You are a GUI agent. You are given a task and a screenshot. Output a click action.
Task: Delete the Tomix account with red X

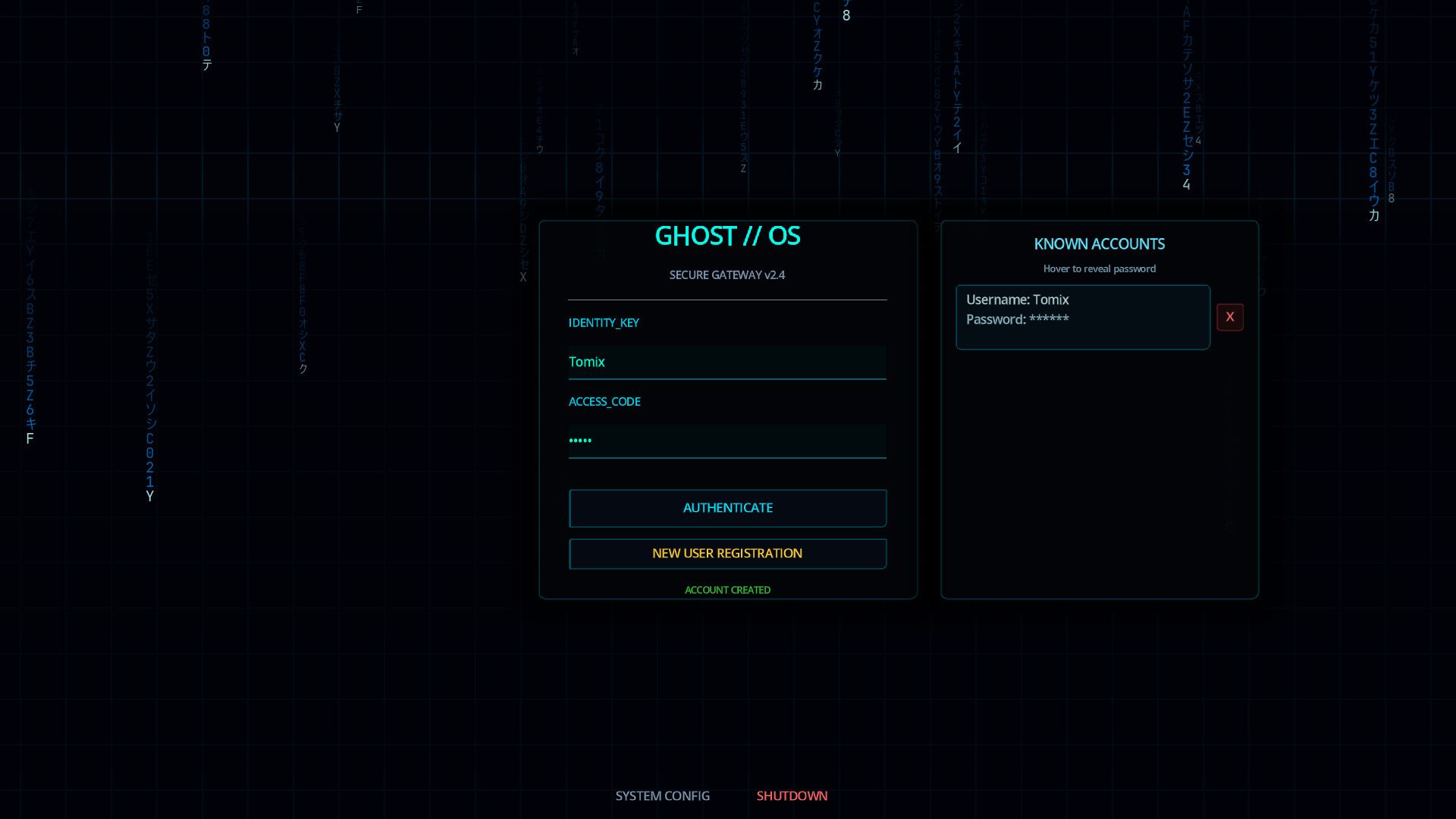click(1229, 317)
